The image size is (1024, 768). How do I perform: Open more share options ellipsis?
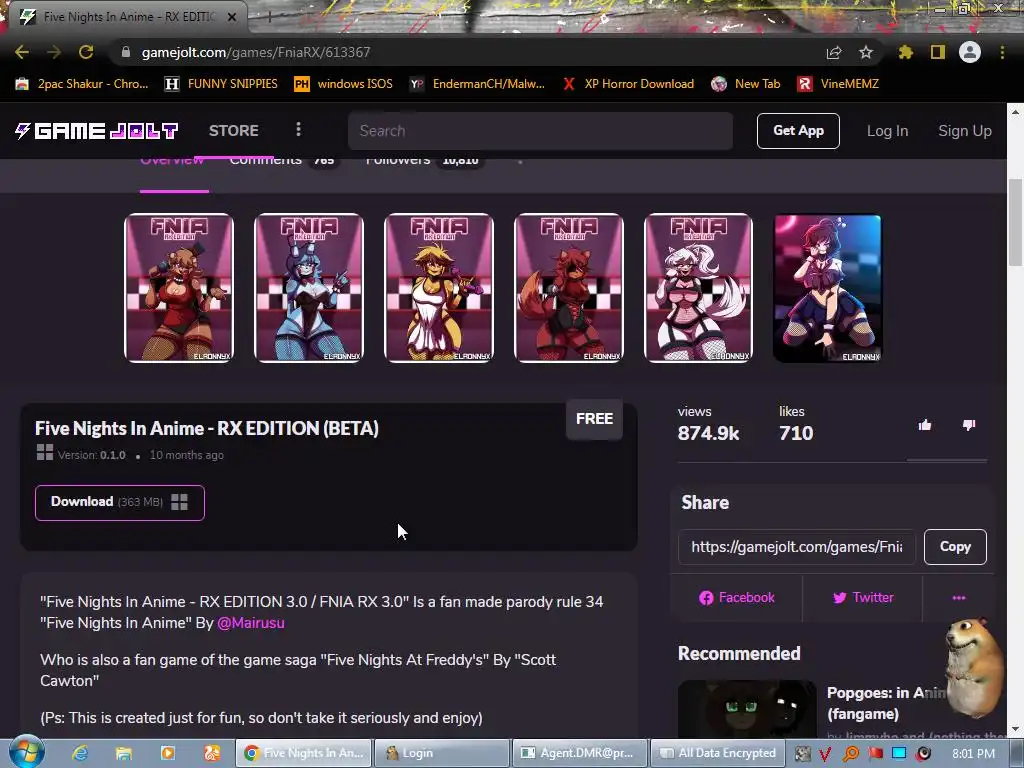(959, 598)
